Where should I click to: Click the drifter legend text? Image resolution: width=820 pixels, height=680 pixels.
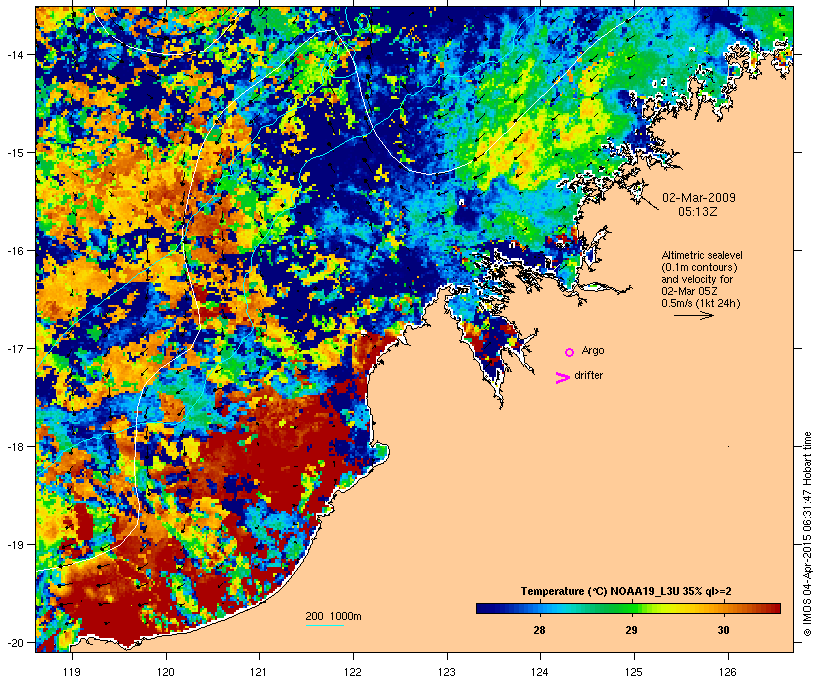click(588, 375)
